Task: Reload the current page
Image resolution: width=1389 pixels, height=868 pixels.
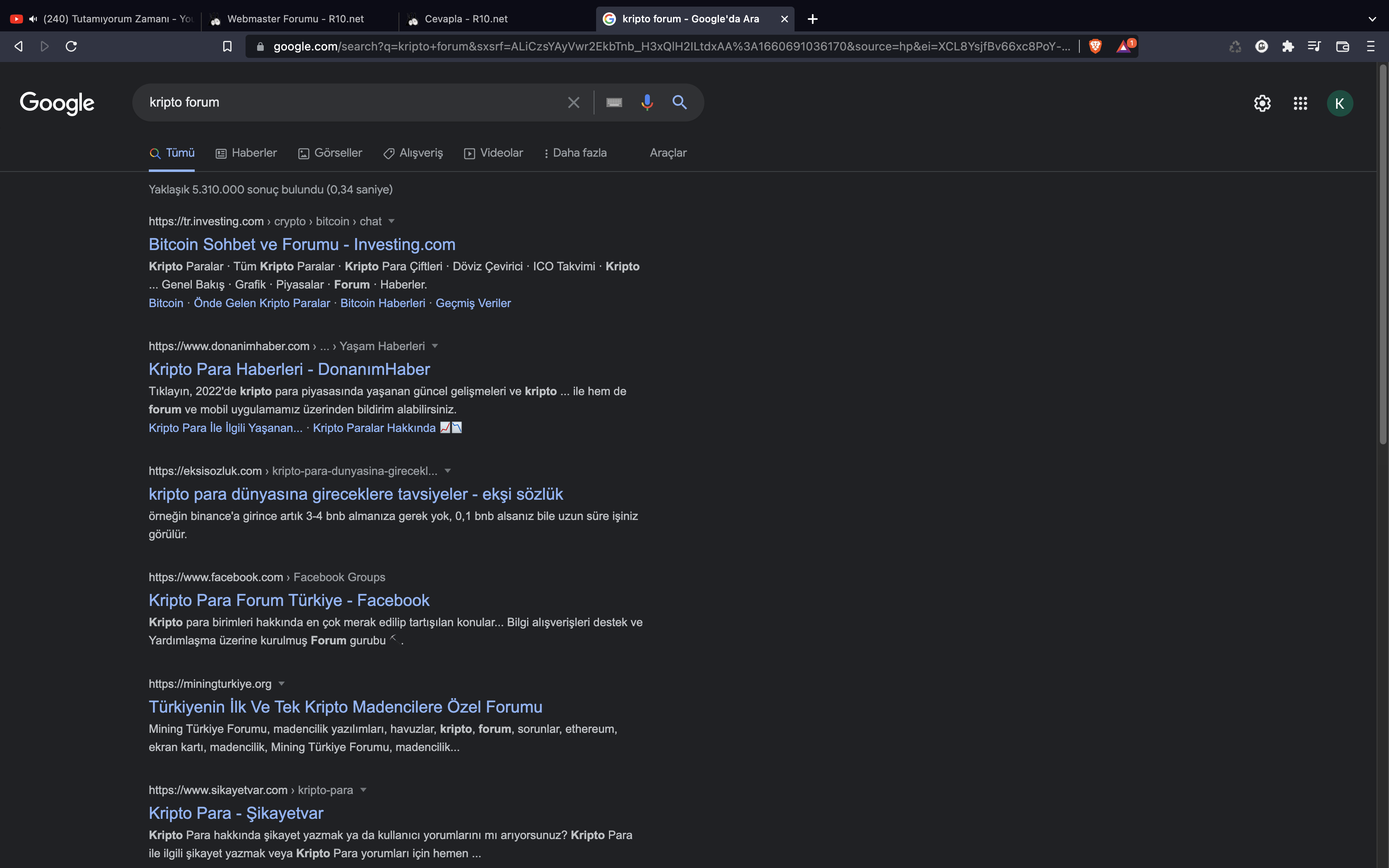Action: [x=71, y=46]
